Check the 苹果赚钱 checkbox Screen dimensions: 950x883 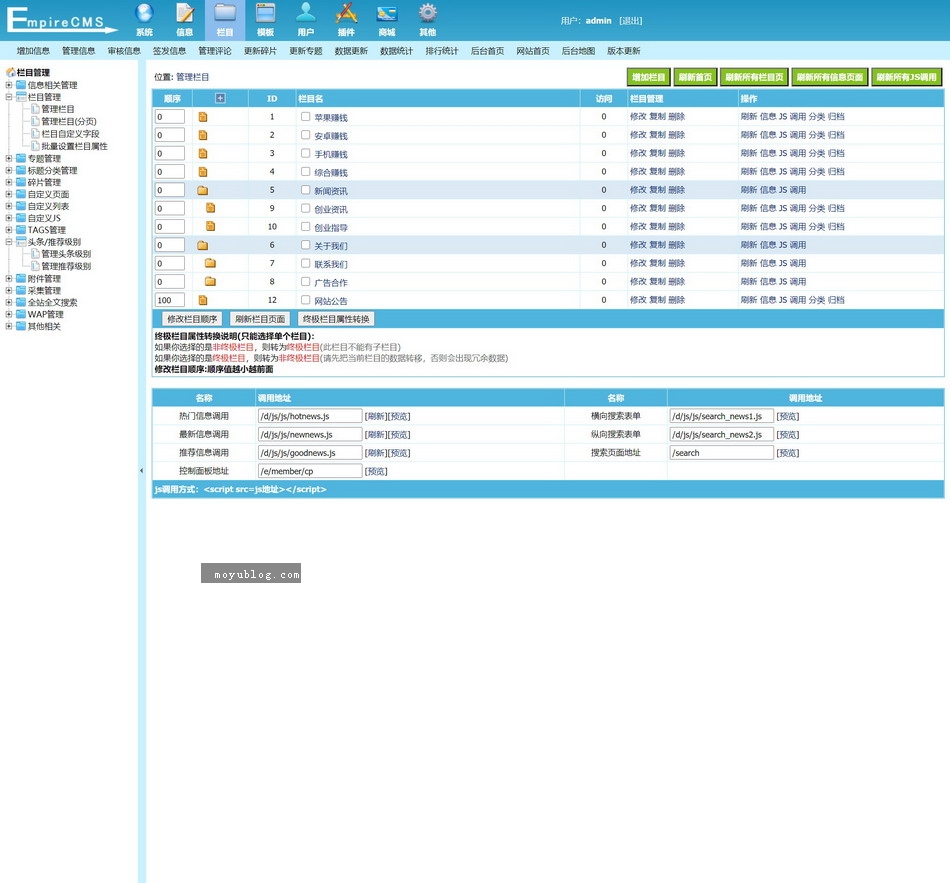(x=305, y=116)
